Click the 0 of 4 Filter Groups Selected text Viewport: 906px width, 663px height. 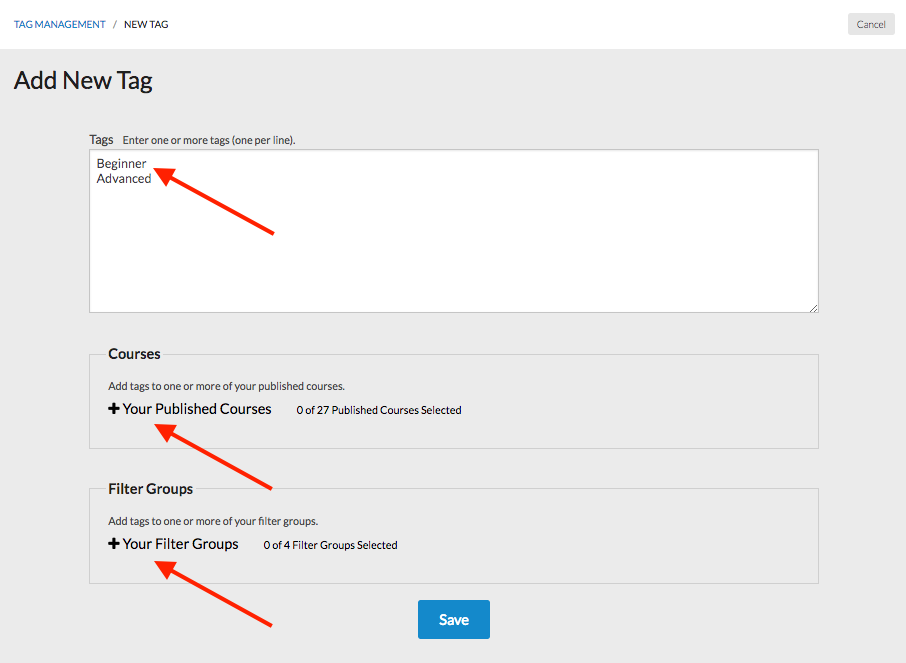[x=331, y=545]
